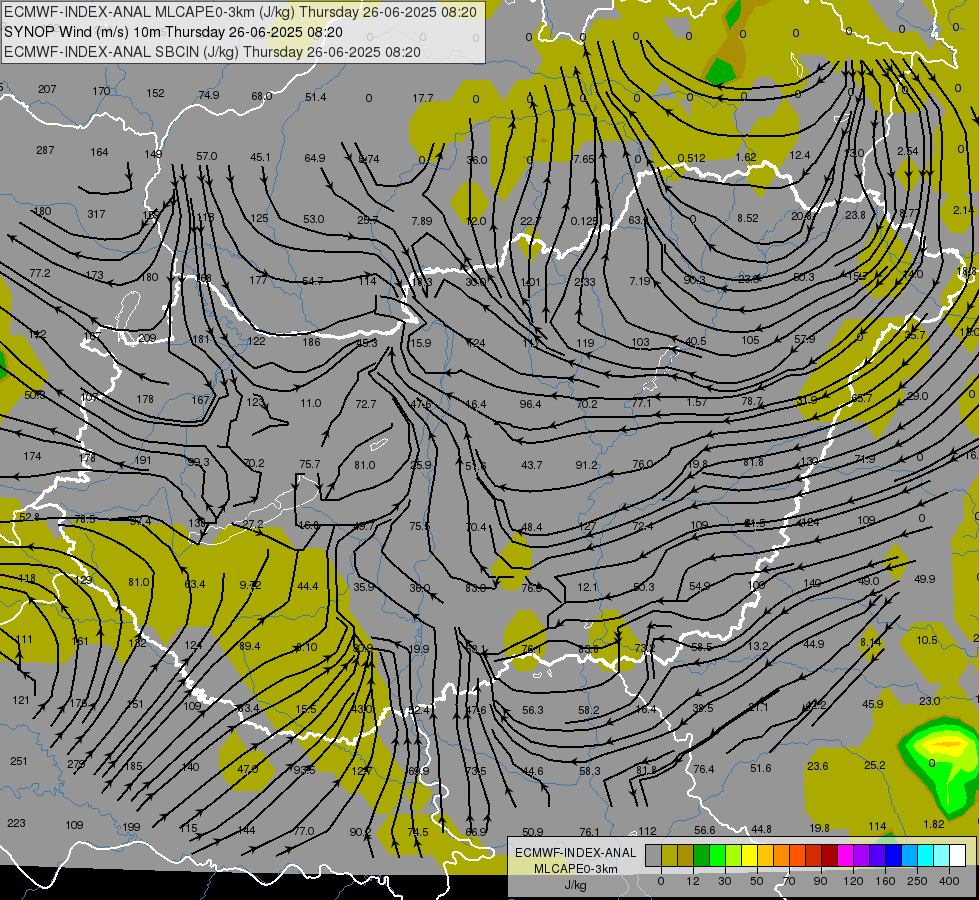The height and width of the screenshot is (900, 979).
Task: Click the map value "89.4"
Action: tap(249, 646)
